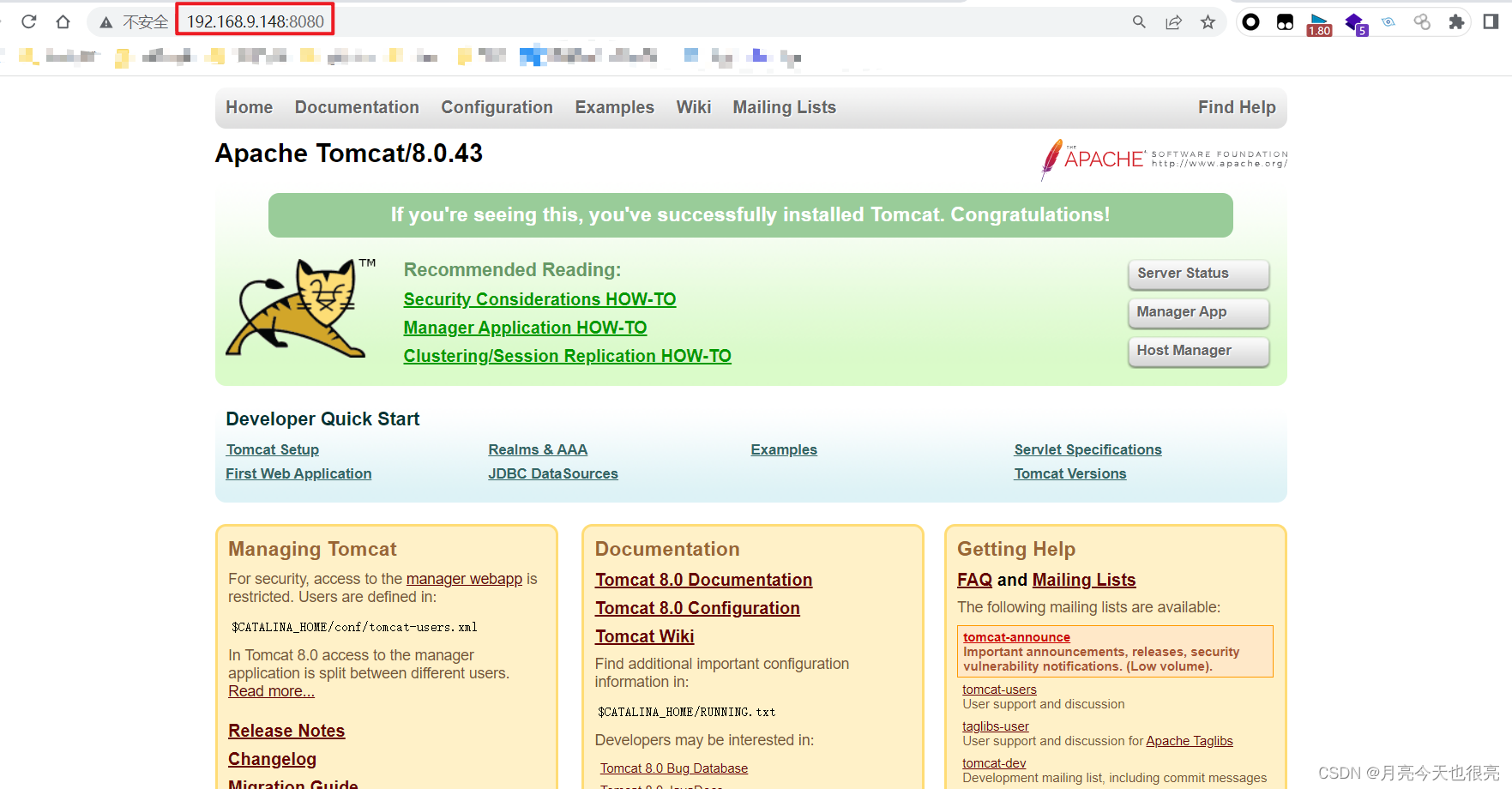
Task: Open the JDBC DataSources link
Action: click(x=552, y=473)
